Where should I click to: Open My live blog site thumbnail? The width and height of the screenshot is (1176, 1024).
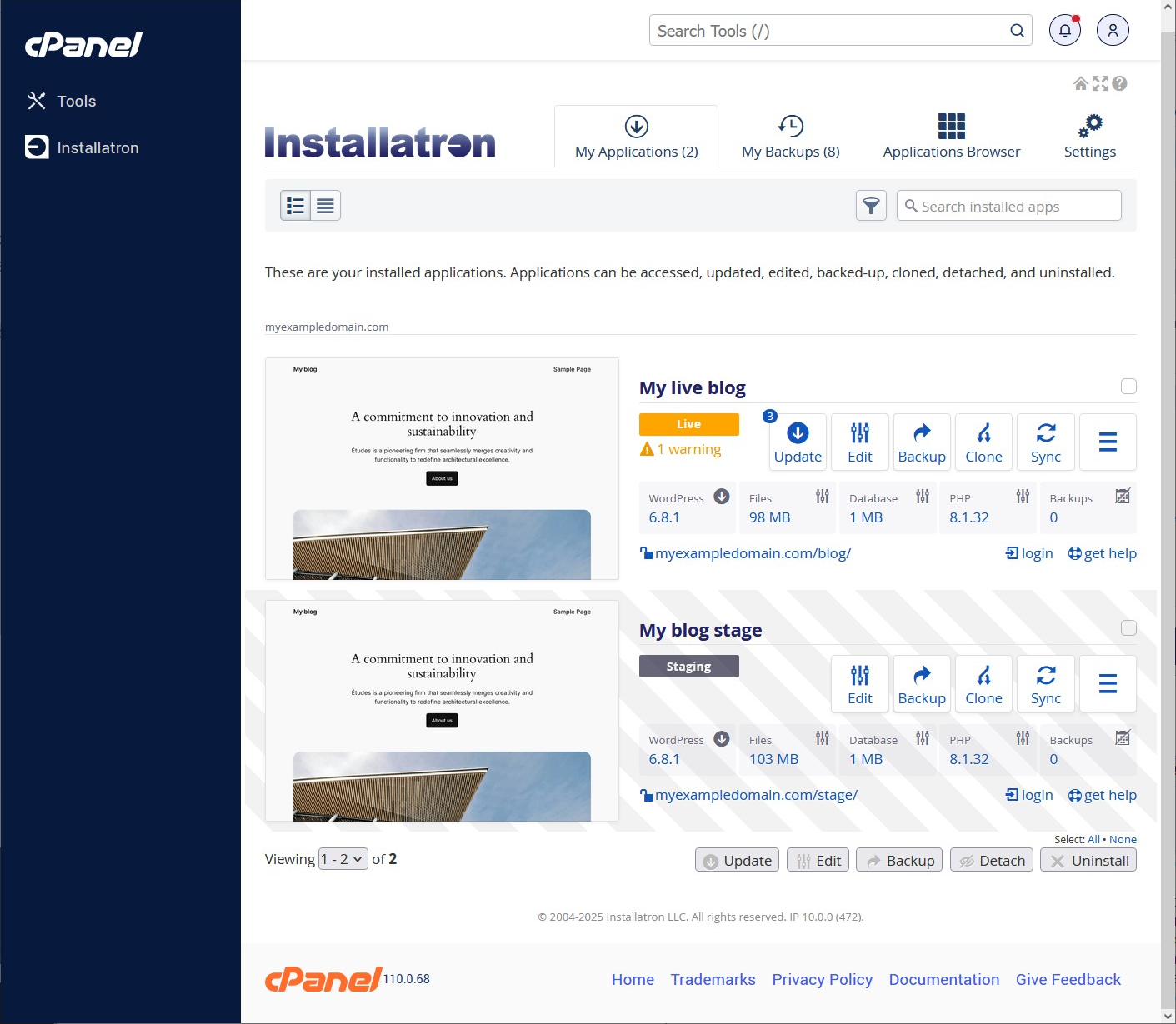click(x=442, y=468)
